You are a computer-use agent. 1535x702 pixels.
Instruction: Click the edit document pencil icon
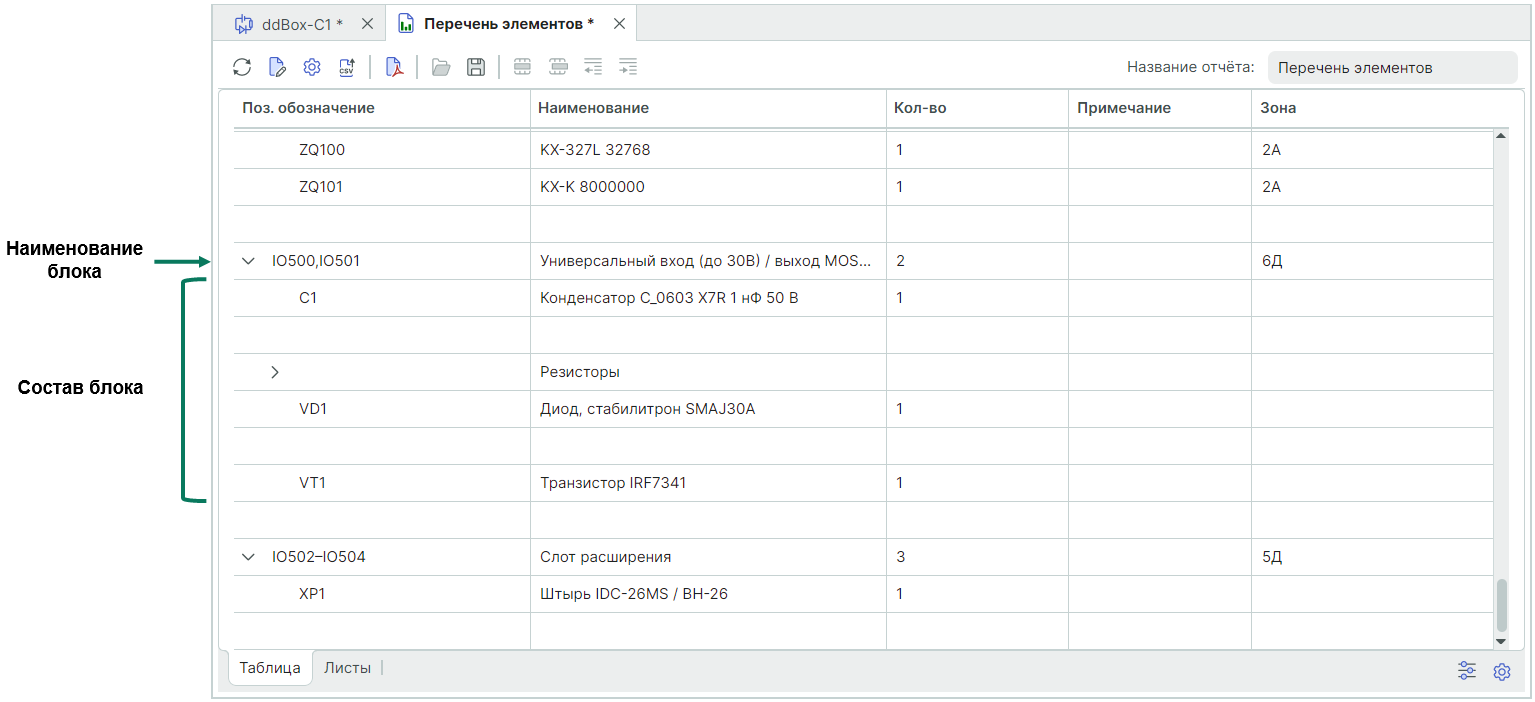(277, 67)
